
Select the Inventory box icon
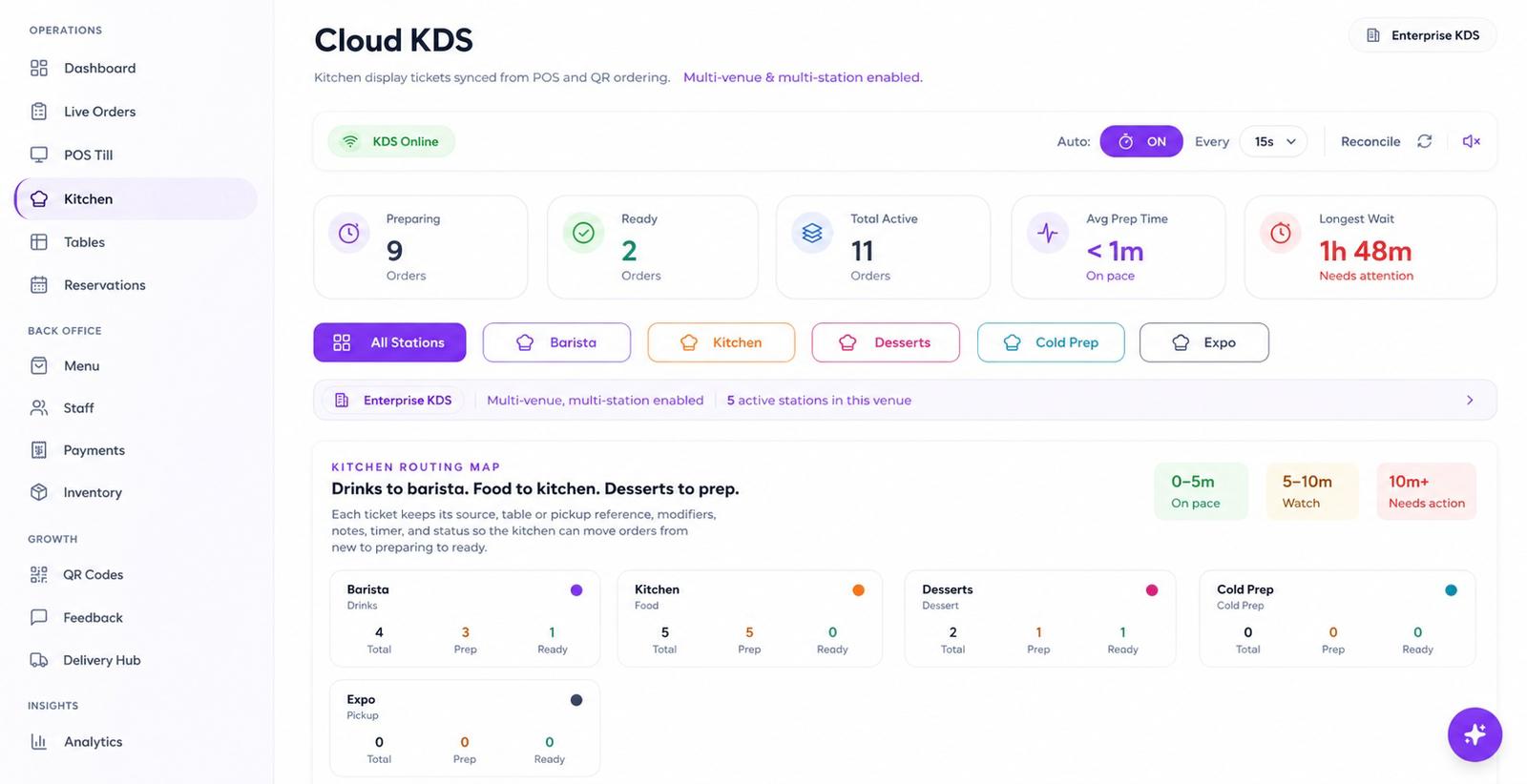[39, 492]
